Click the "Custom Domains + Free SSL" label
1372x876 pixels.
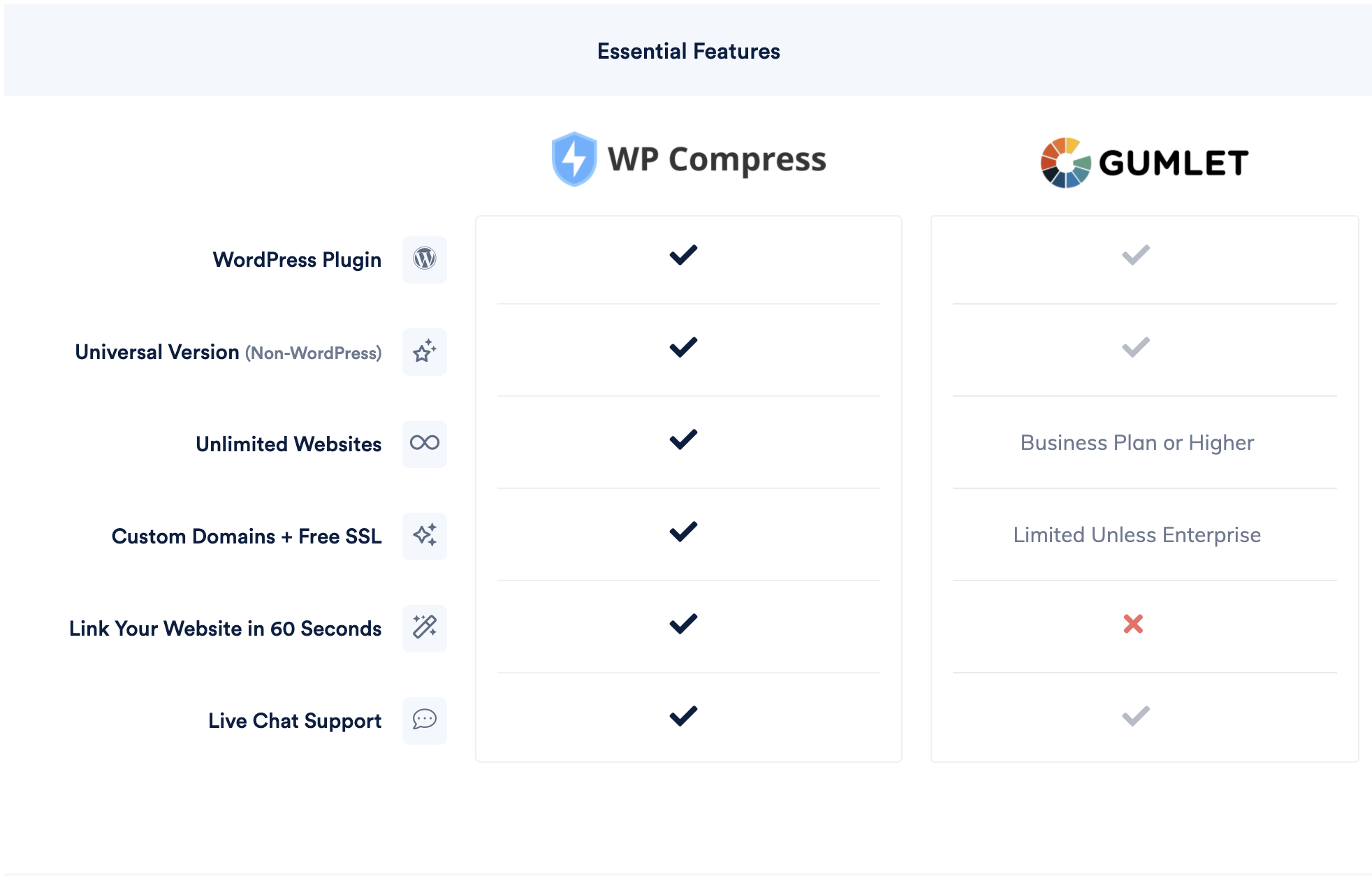coord(247,536)
